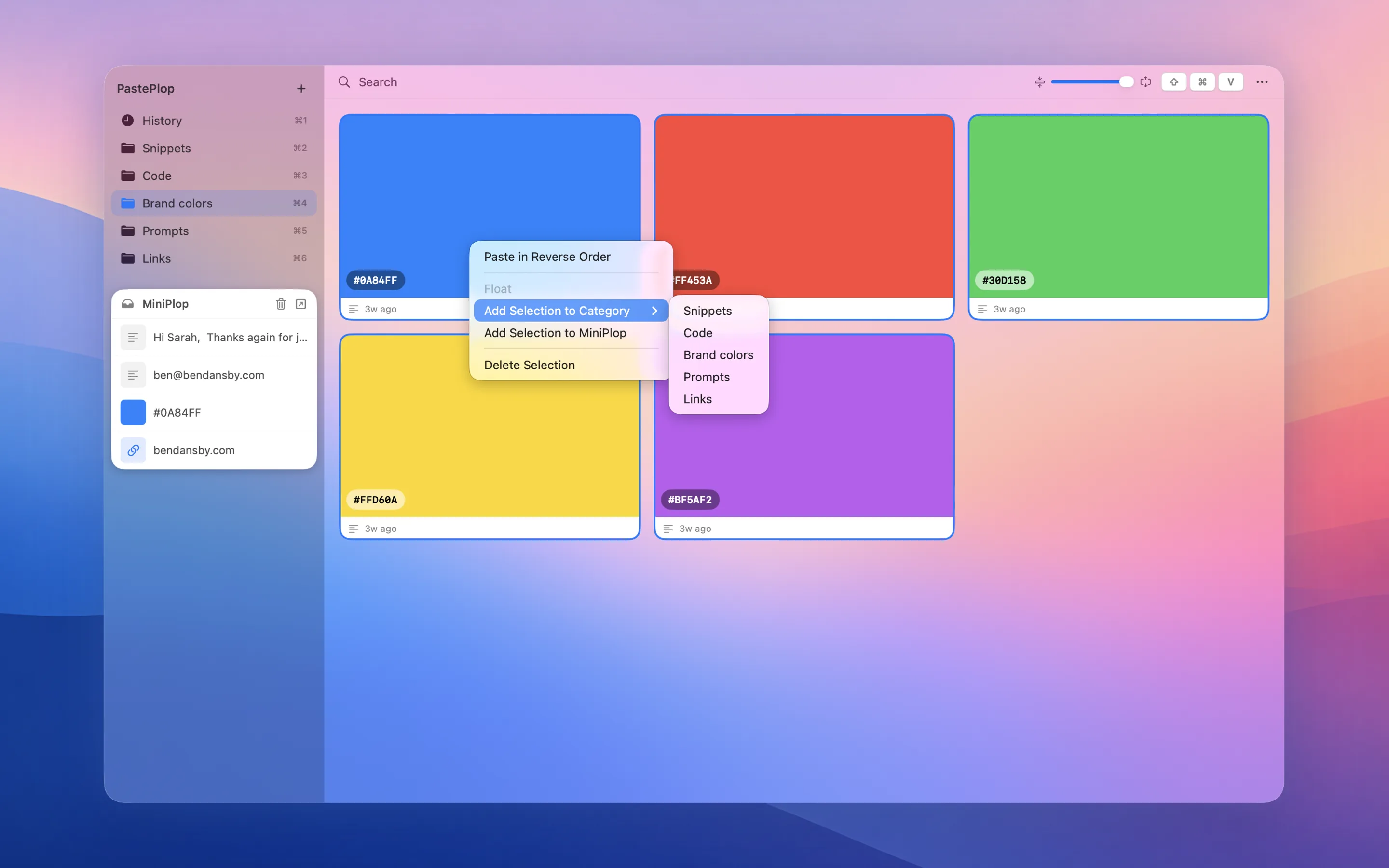Viewport: 1389px width, 868px height.
Task: Click the text-type icon under the #BF5AF2 card
Action: (668, 529)
